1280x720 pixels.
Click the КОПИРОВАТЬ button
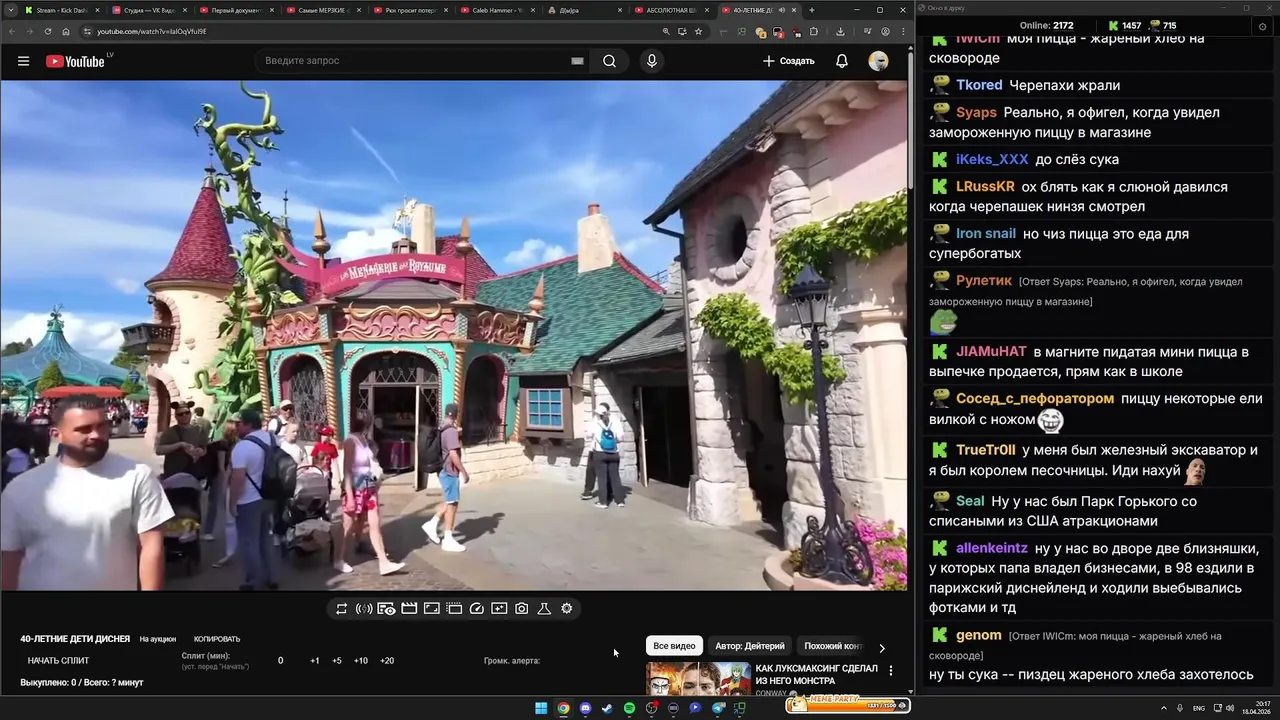point(217,639)
